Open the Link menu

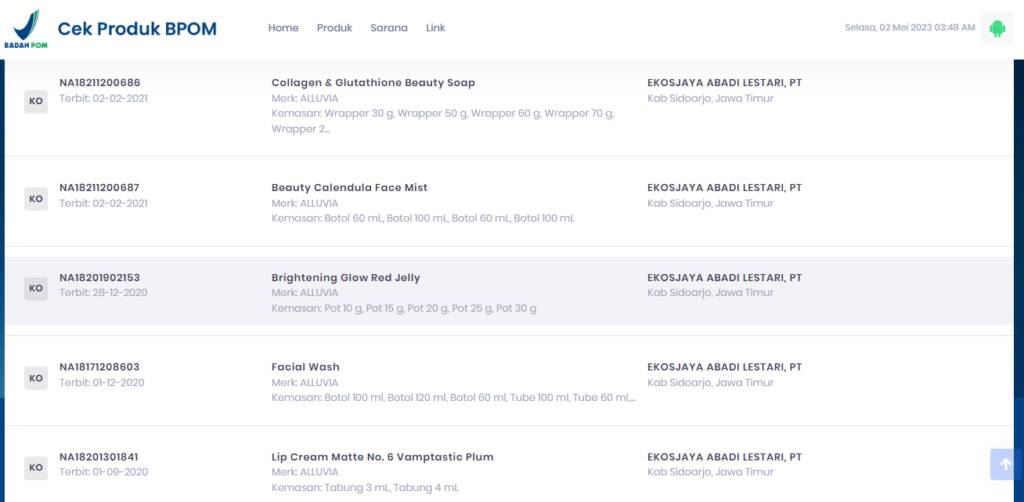[436, 28]
